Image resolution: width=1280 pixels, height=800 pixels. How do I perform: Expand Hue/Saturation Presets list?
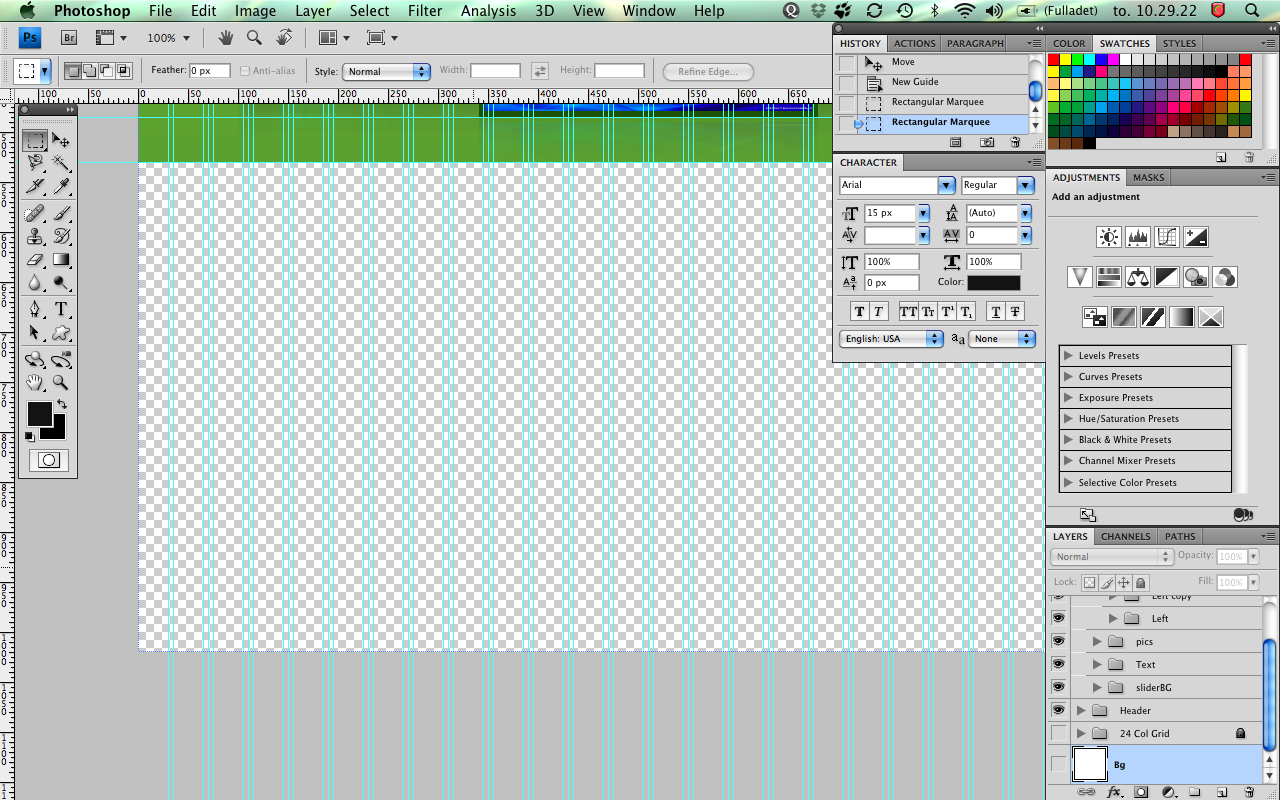pos(1068,418)
